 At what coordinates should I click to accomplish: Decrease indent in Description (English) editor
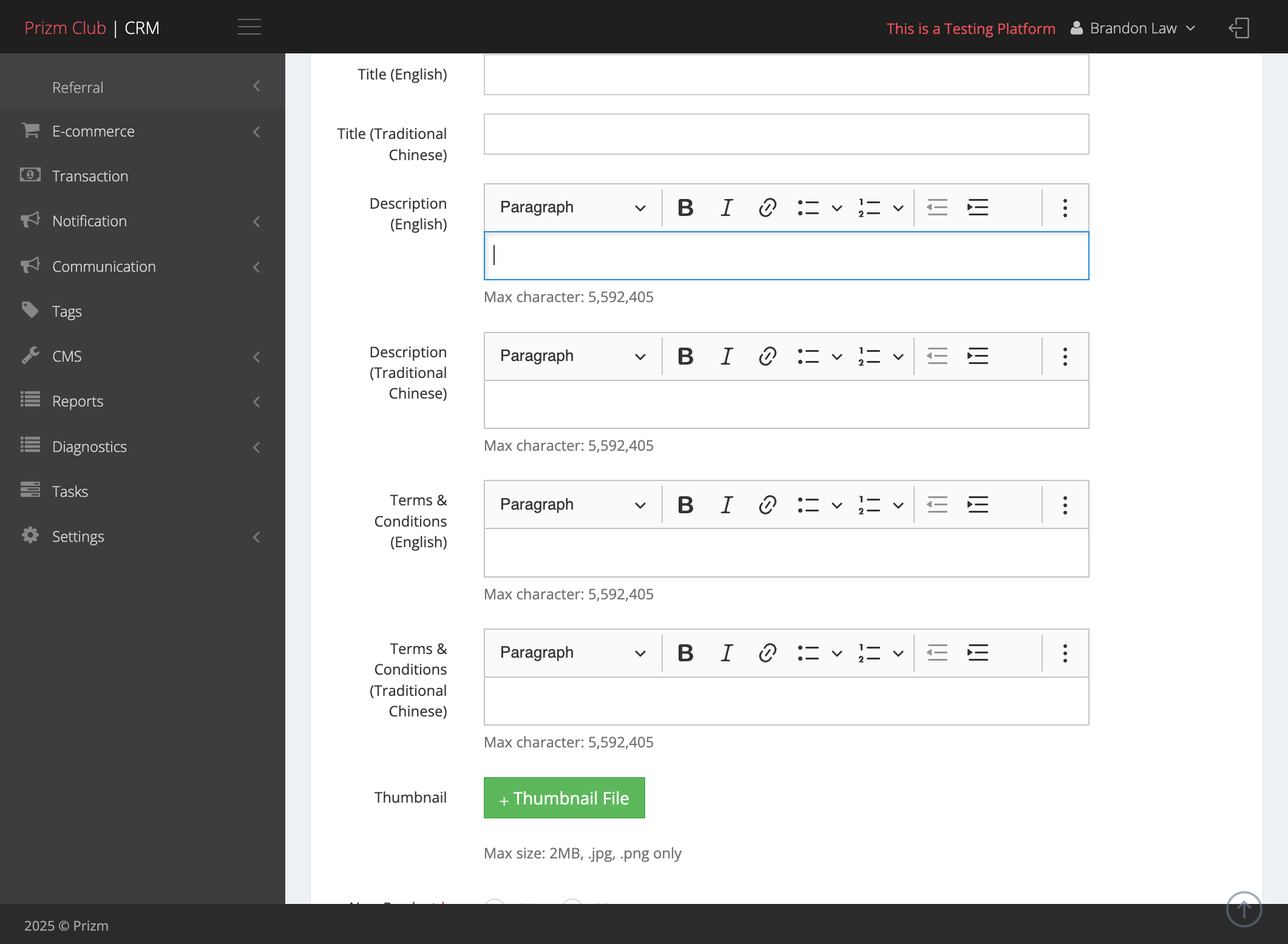[937, 207]
